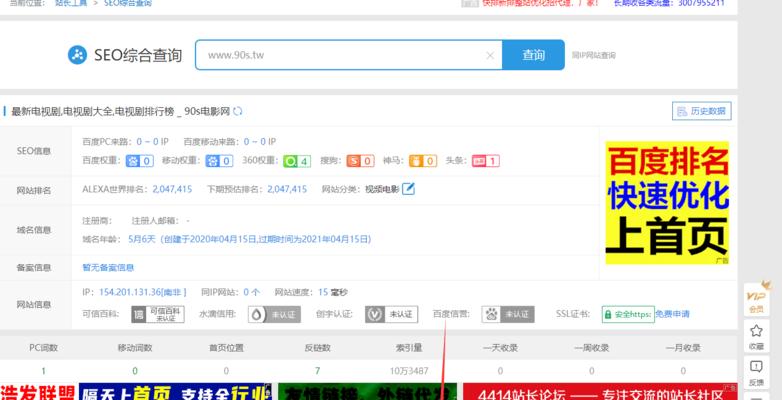Click the 百度权重 paw badge showing 0
Viewport: 782px width, 400px height.
click(139, 161)
